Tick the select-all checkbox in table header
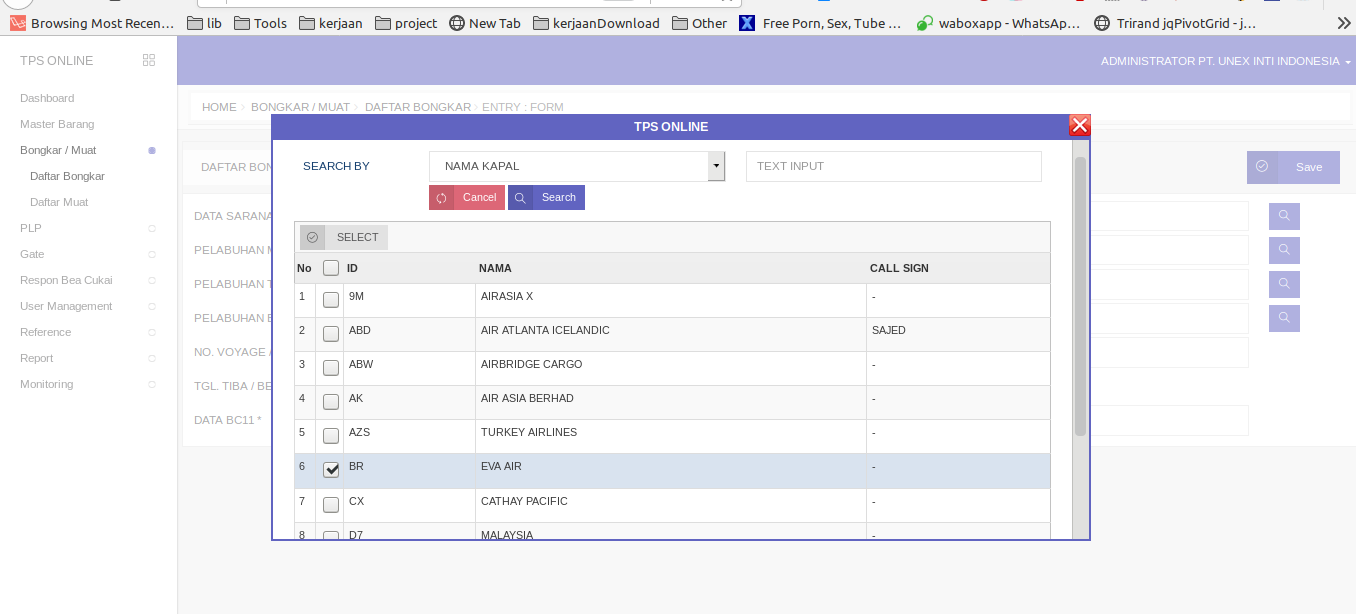Viewport: 1356px width, 614px height. tap(331, 268)
